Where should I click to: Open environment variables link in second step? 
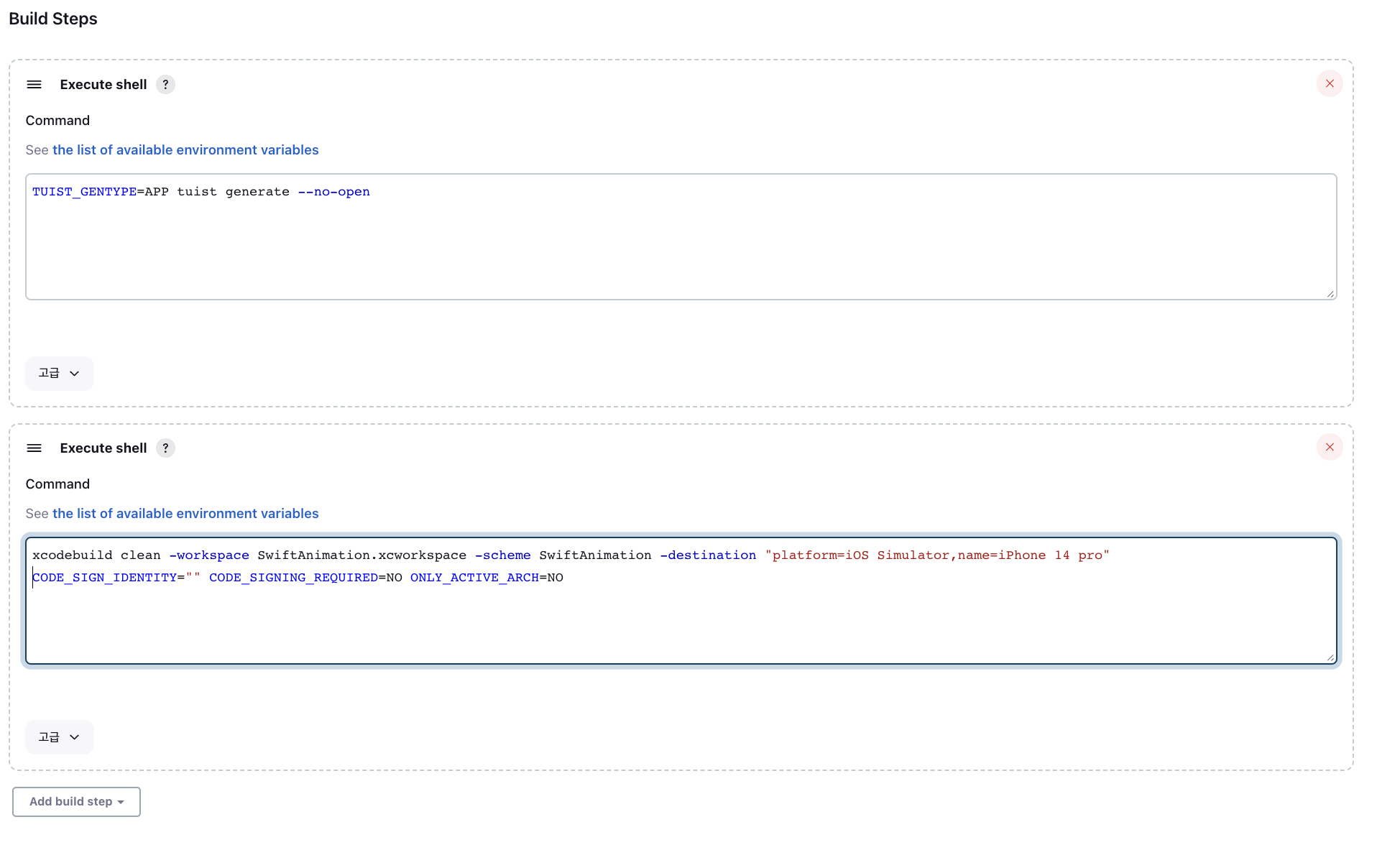185,514
